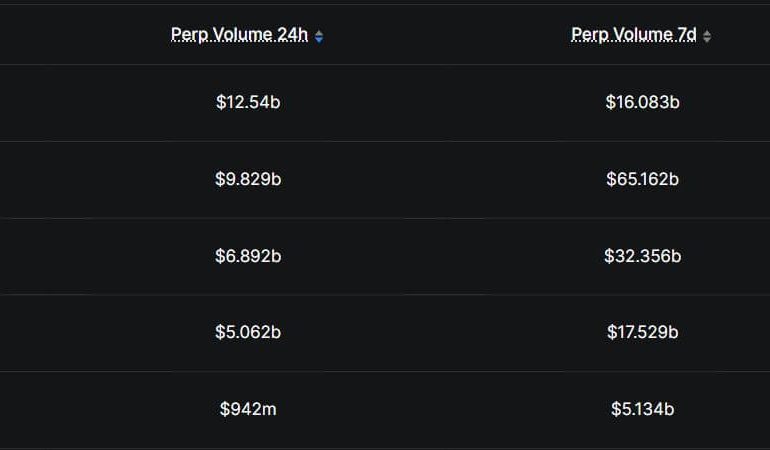Click the $17.529b 7d volume value
Image resolution: width=770 pixels, height=450 pixels.
pyautogui.click(x=642, y=332)
